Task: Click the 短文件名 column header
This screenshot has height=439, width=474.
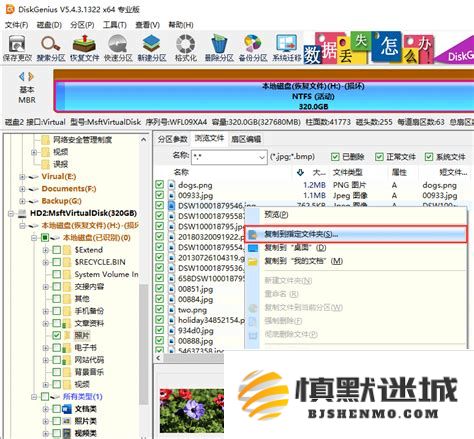Action: coord(453,172)
